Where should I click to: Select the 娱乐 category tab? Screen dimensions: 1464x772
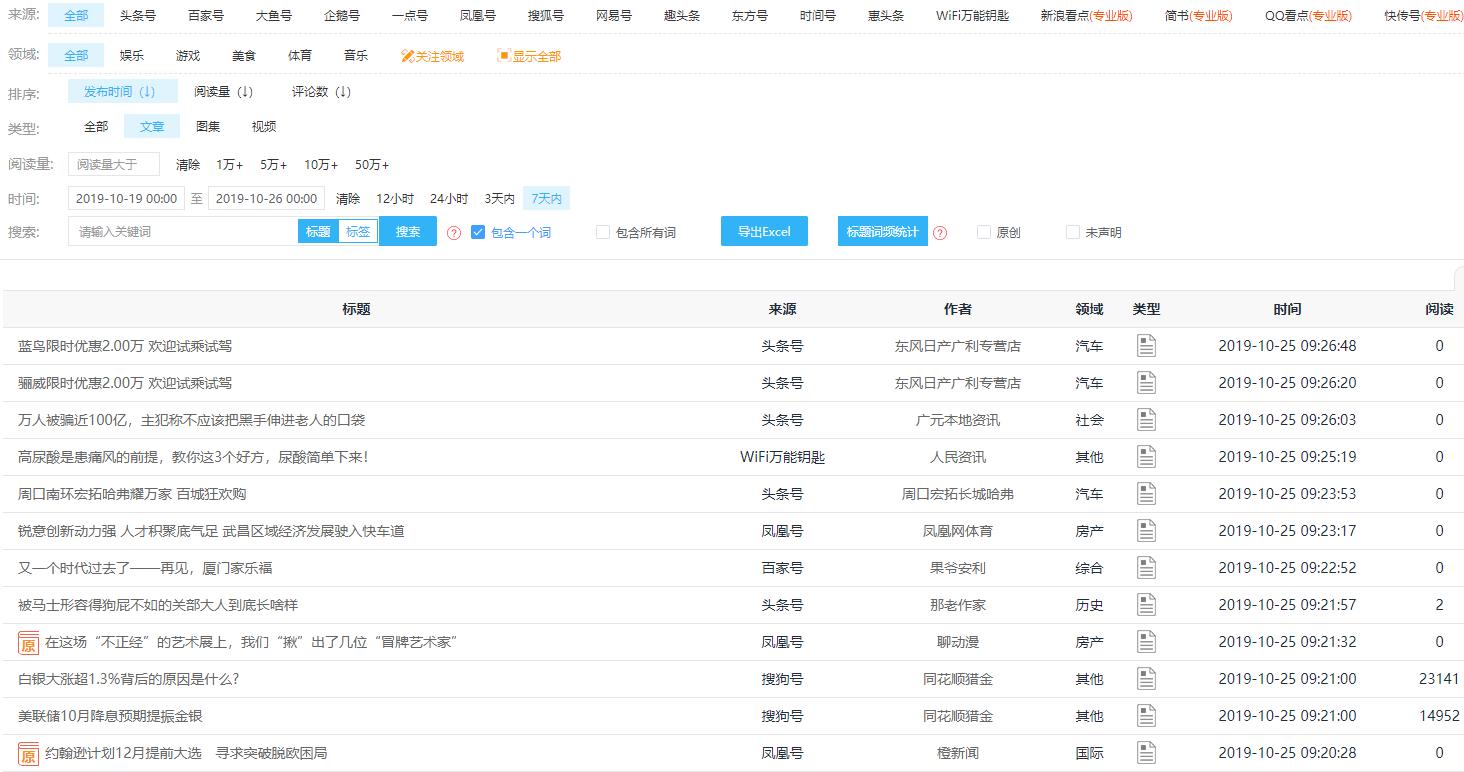click(131, 56)
